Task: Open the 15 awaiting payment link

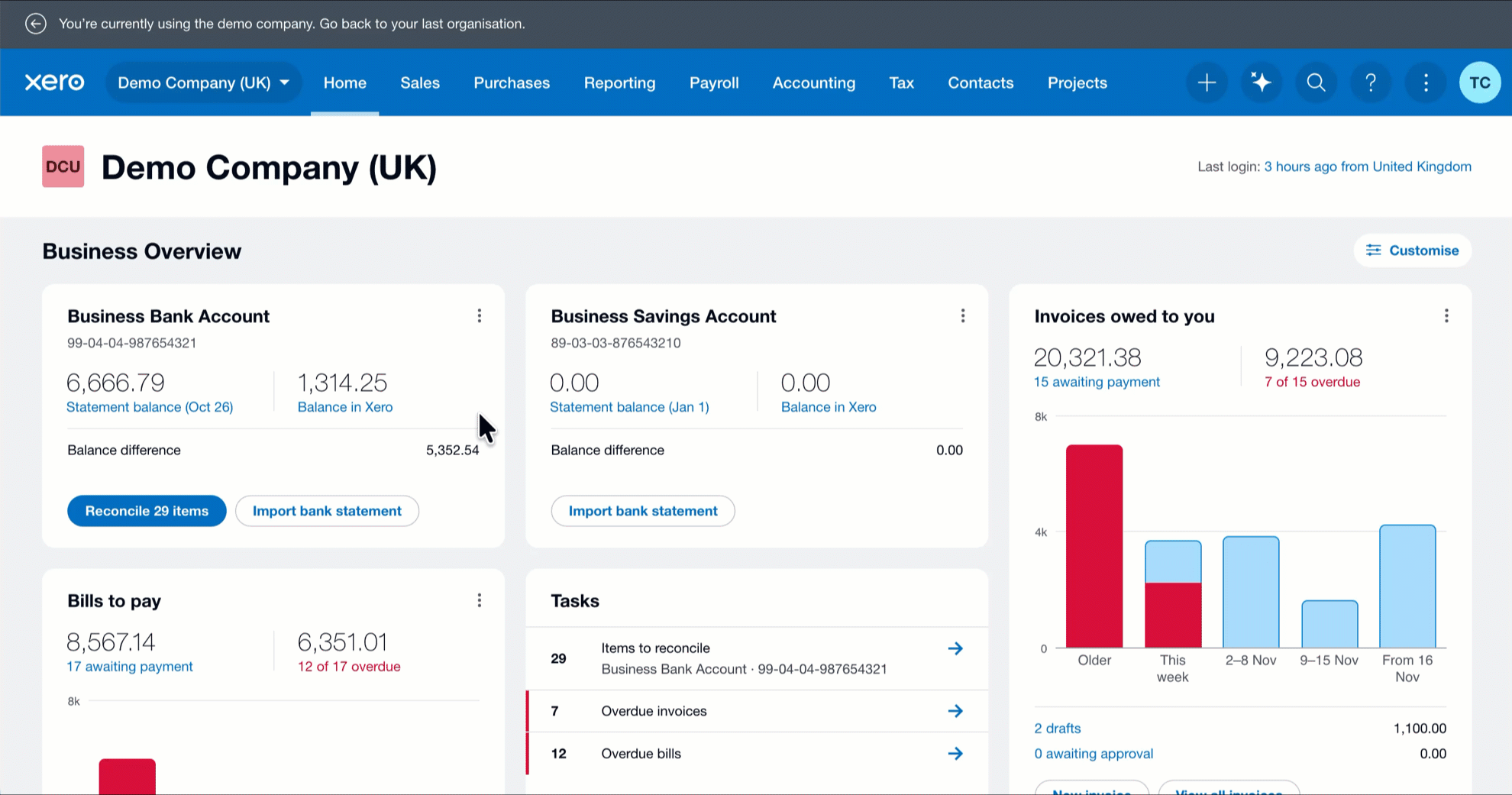Action: [1095, 382]
